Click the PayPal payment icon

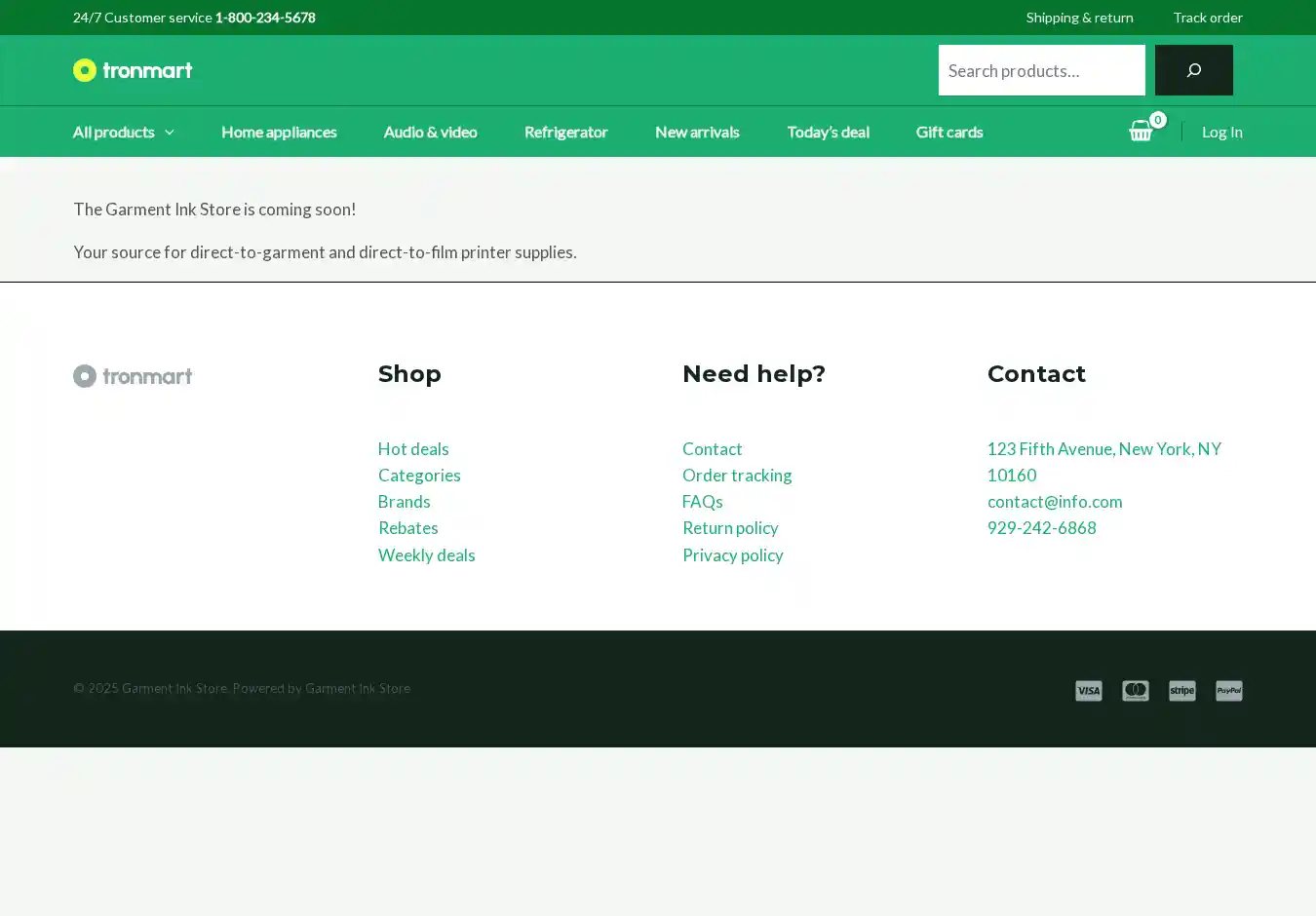tap(1228, 691)
